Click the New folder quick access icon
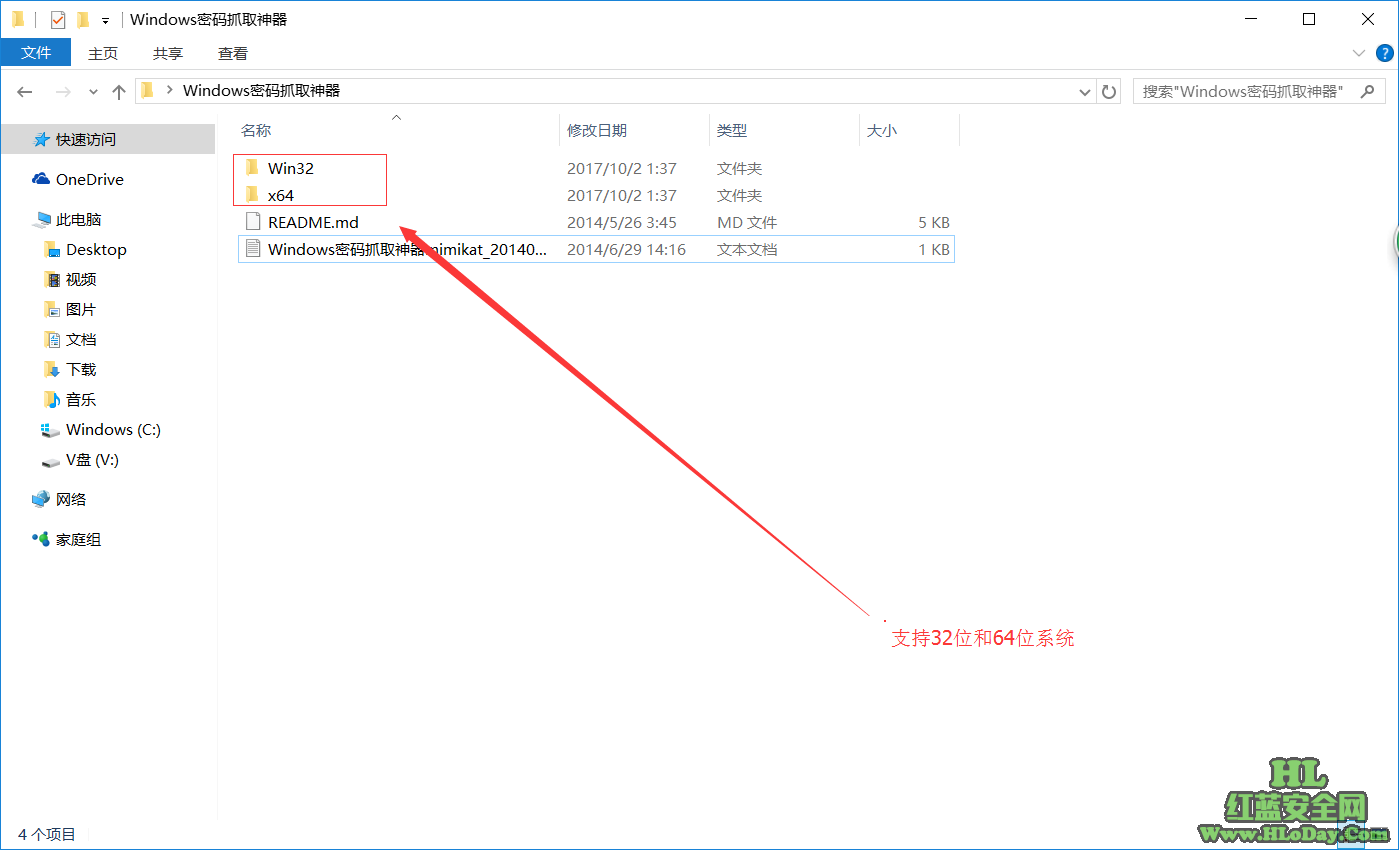This screenshot has height=850, width=1399. tap(83, 19)
